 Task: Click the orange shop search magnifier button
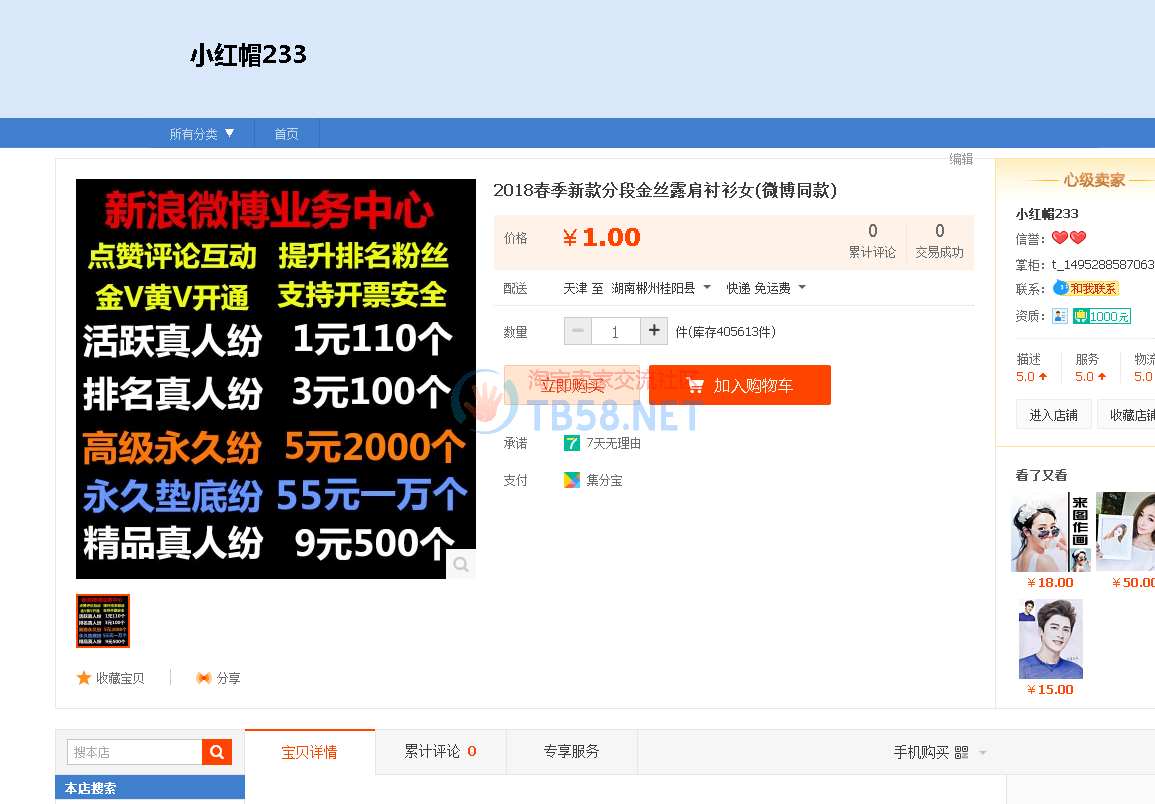[217, 752]
